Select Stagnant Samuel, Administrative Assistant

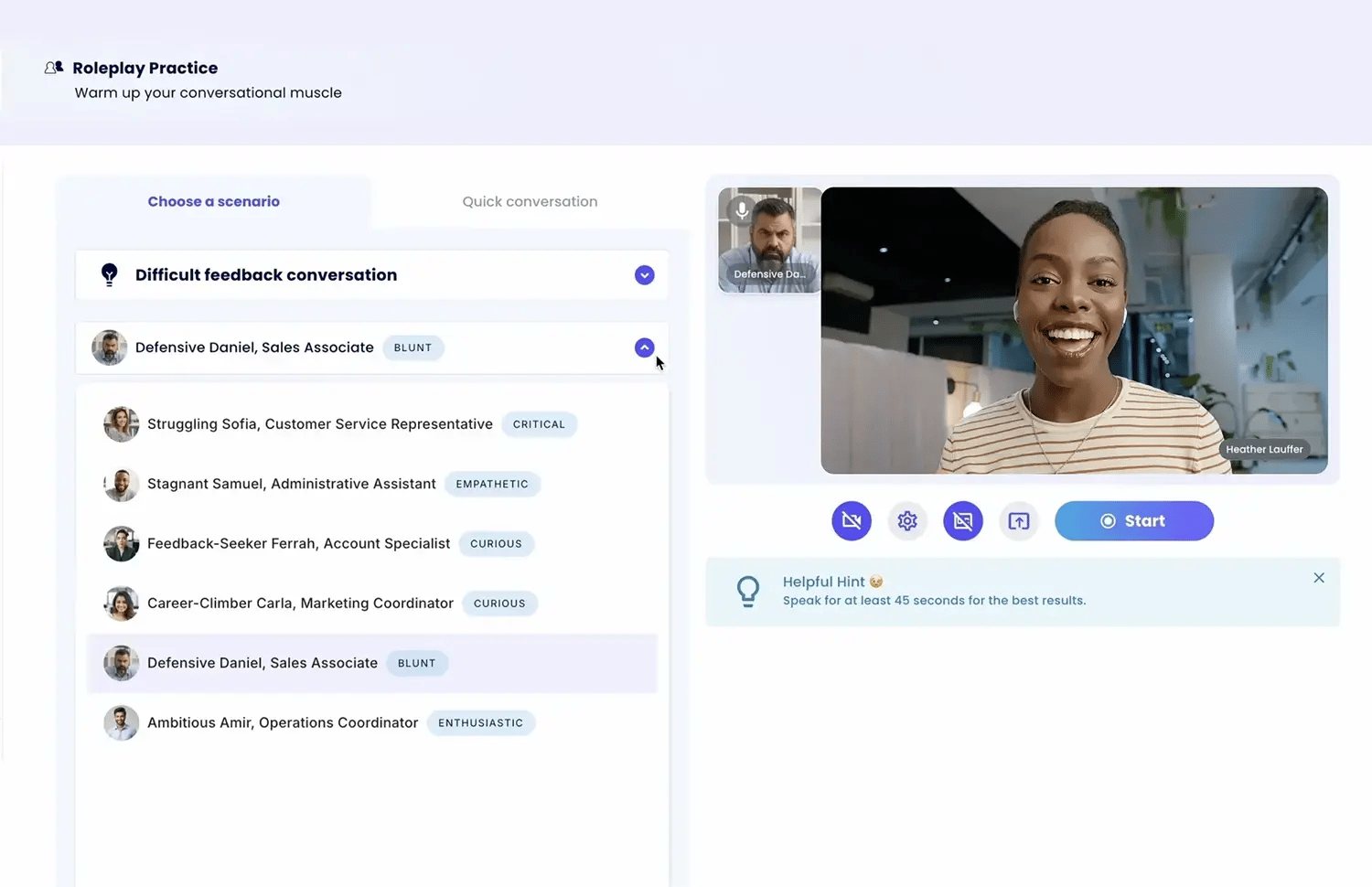coord(372,484)
